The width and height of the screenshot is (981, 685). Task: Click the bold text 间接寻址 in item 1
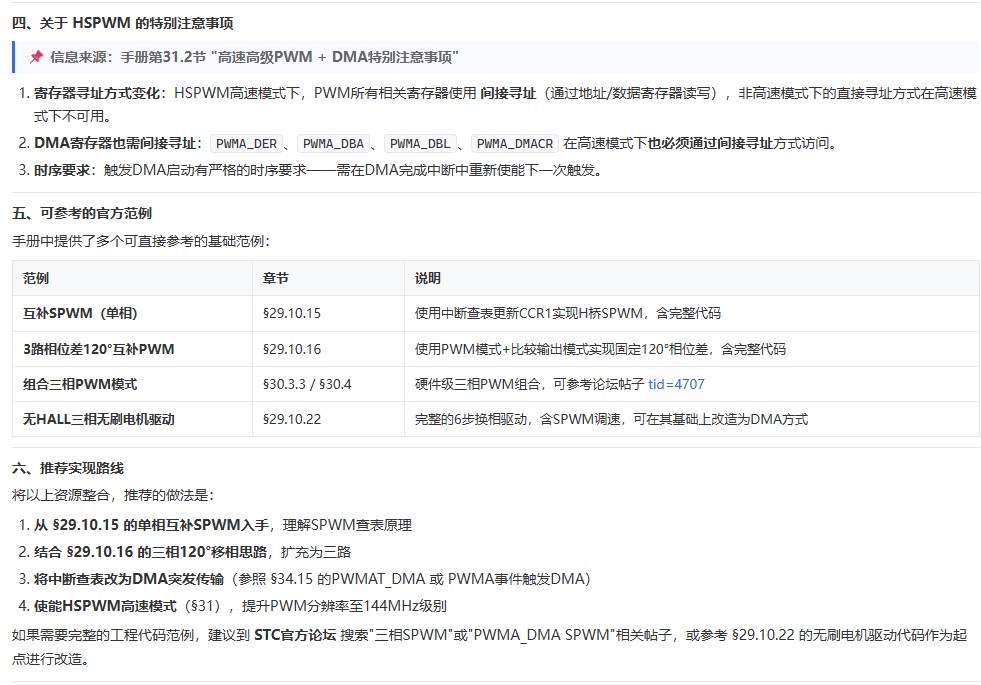(508, 93)
